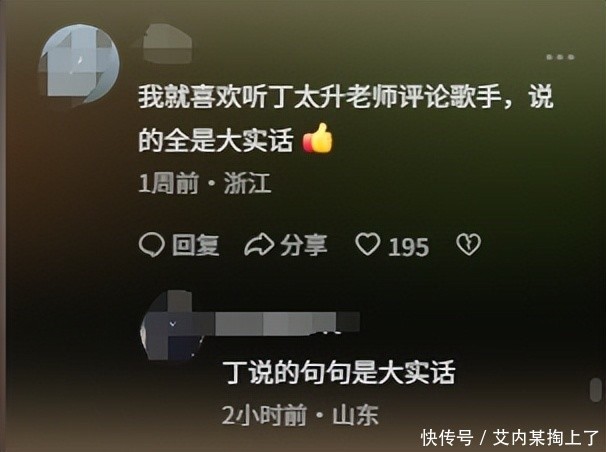This screenshot has width=606, height=452.
Task: Click the second line 的全是大实话
Action: pyautogui.click(x=216, y=141)
